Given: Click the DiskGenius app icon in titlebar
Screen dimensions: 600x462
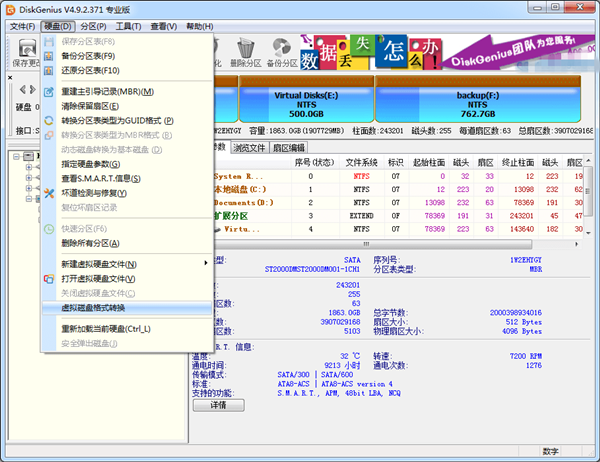Looking at the screenshot, I should 11,10.
